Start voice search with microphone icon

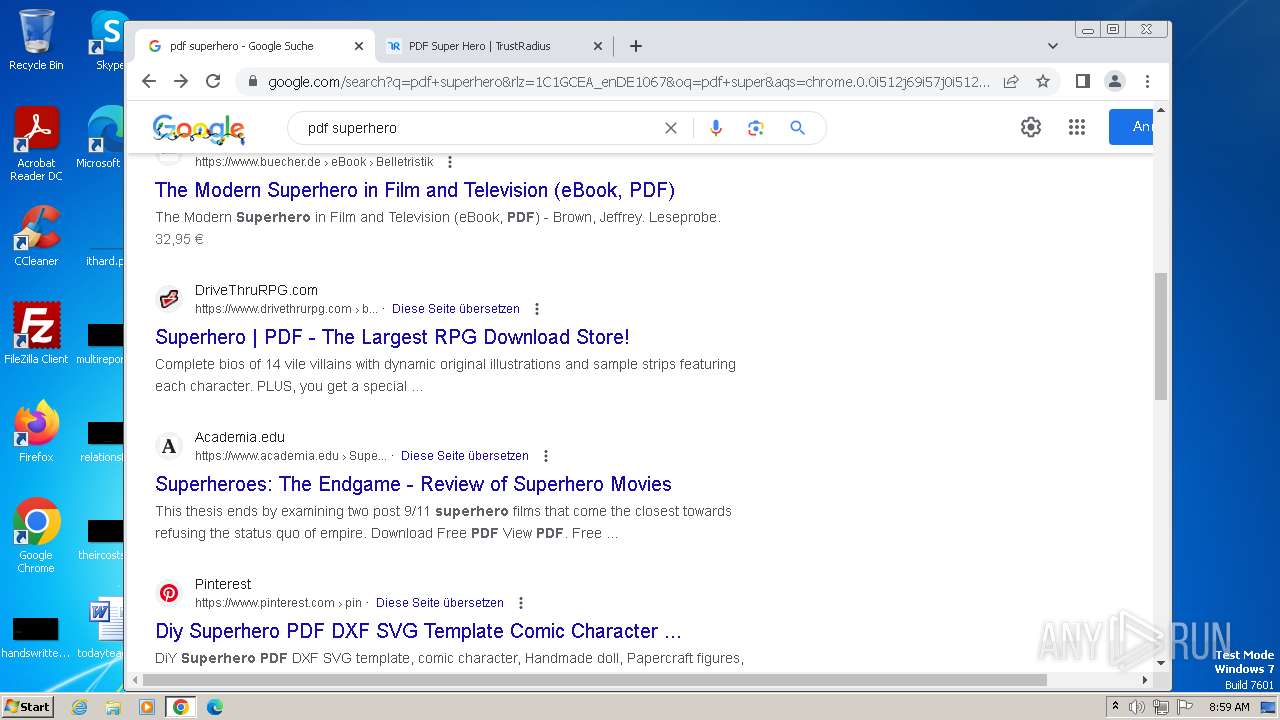click(x=715, y=128)
